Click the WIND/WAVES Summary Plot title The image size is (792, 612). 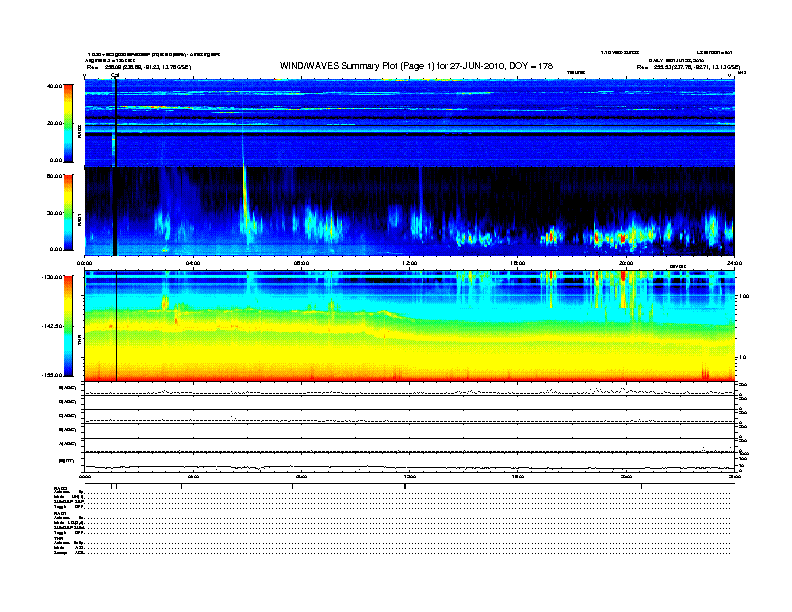click(416, 66)
